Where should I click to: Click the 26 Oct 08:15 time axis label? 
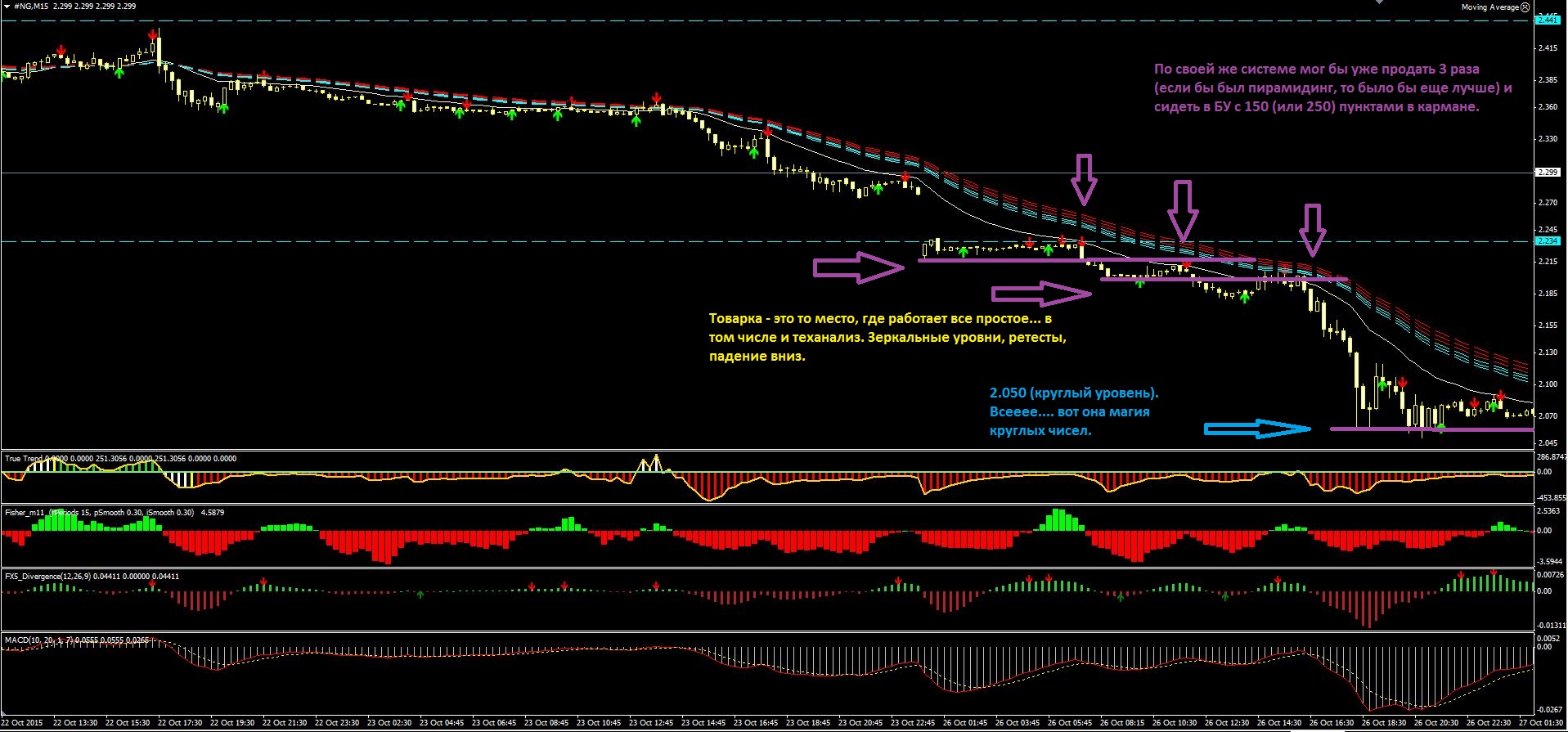pyautogui.click(x=1122, y=723)
